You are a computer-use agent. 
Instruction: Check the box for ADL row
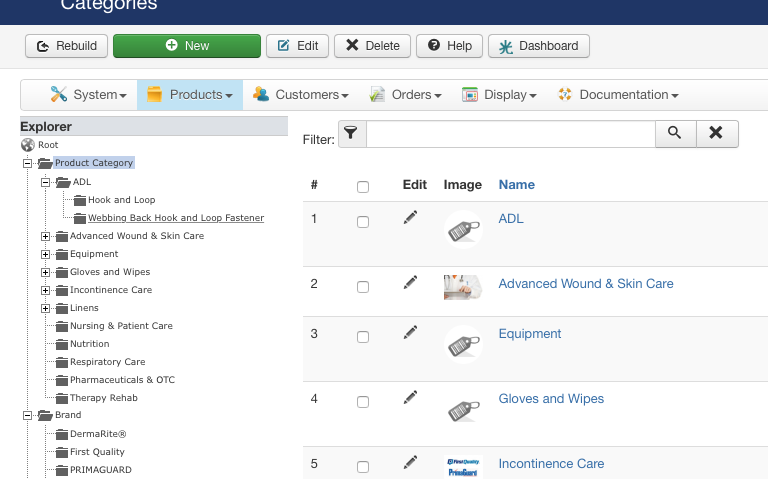click(363, 222)
